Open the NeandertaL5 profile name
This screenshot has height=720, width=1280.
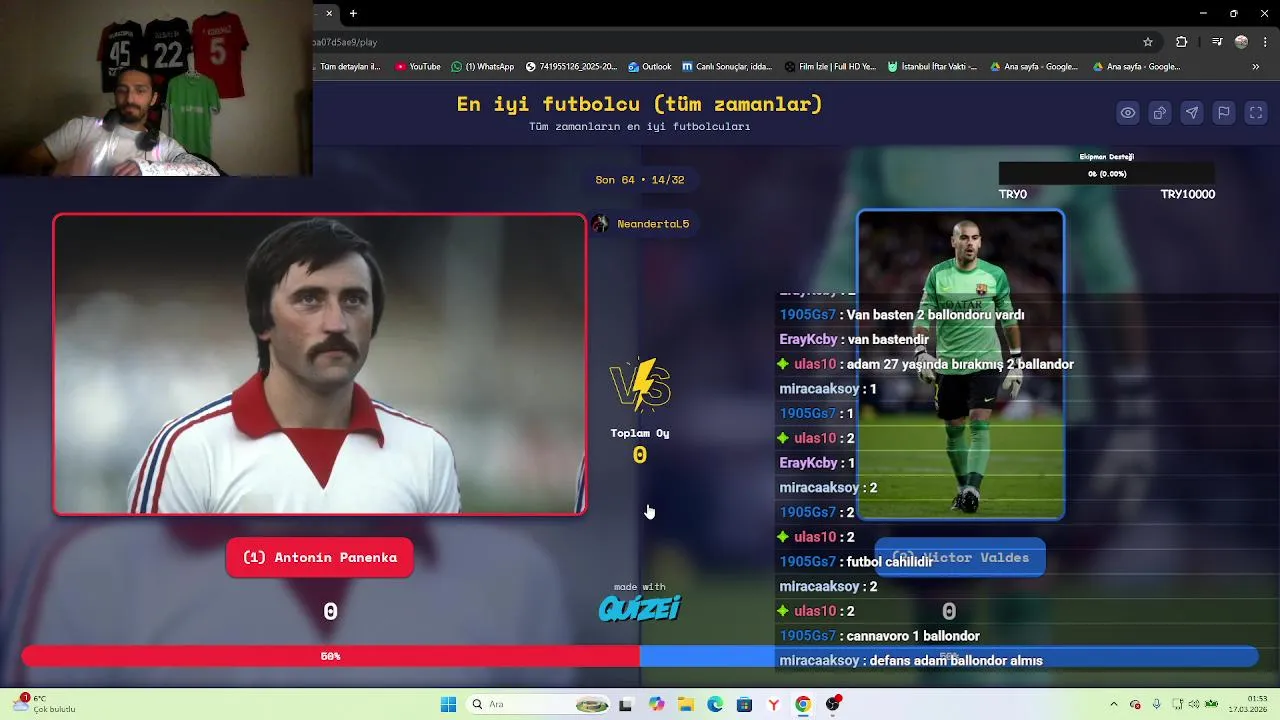point(653,224)
